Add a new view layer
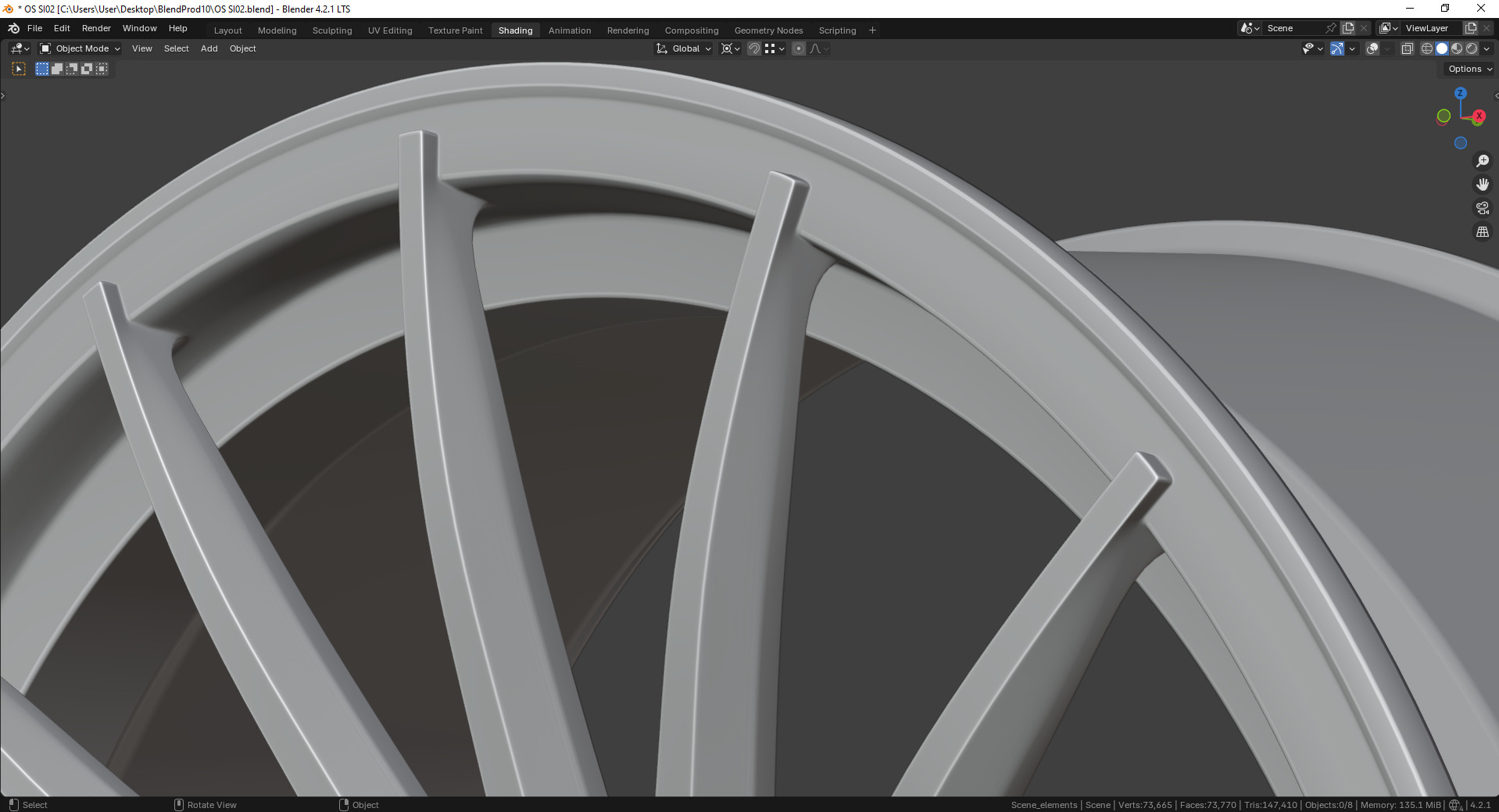Image resolution: width=1499 pixels, height=812 pixels. click(x=1470, y=28)
